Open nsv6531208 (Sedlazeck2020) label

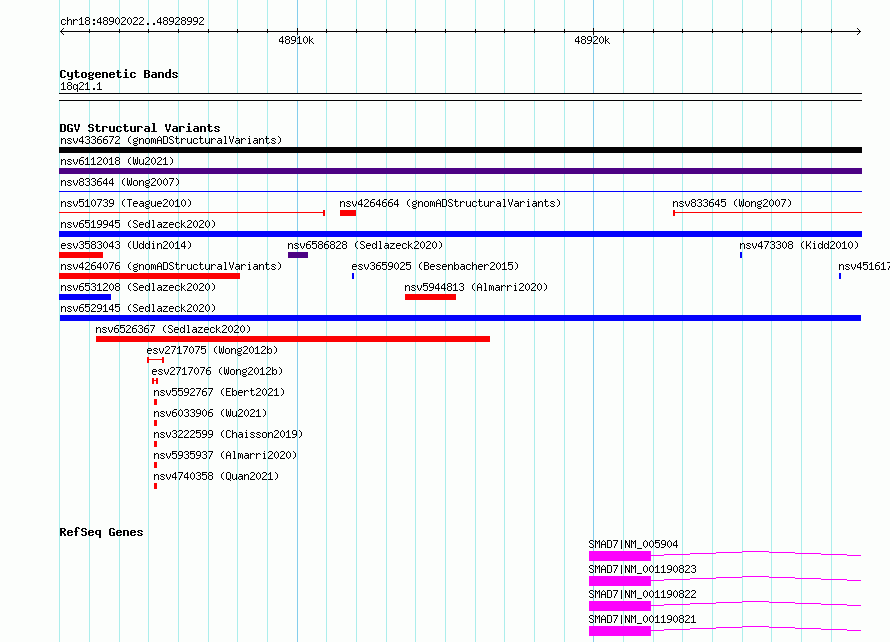pos(138,287)
